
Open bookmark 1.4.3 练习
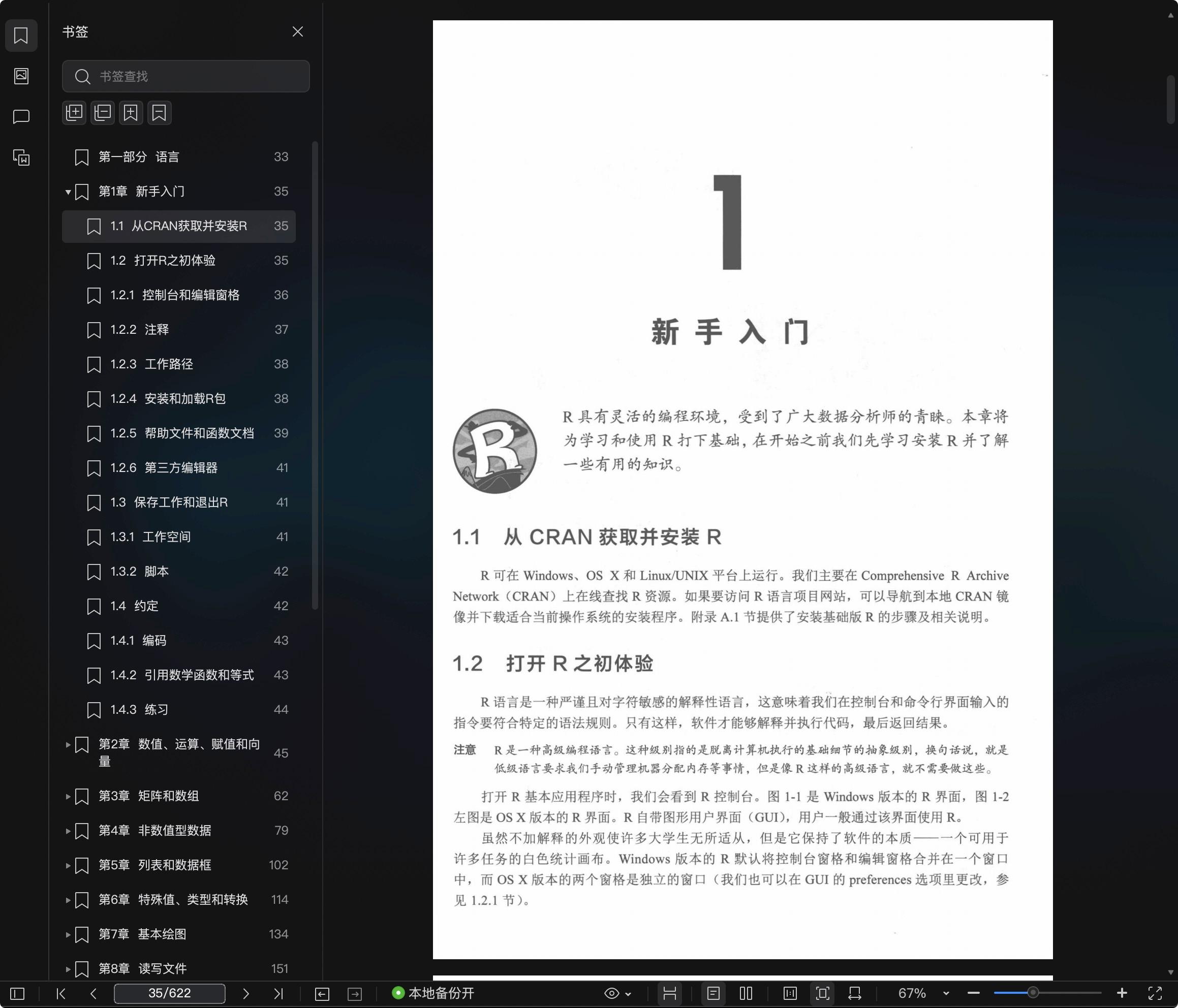(x=178, y=710)
